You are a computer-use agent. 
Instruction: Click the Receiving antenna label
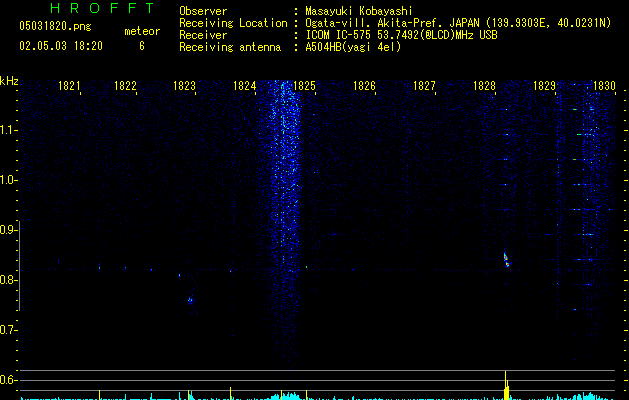click(230, 47)
